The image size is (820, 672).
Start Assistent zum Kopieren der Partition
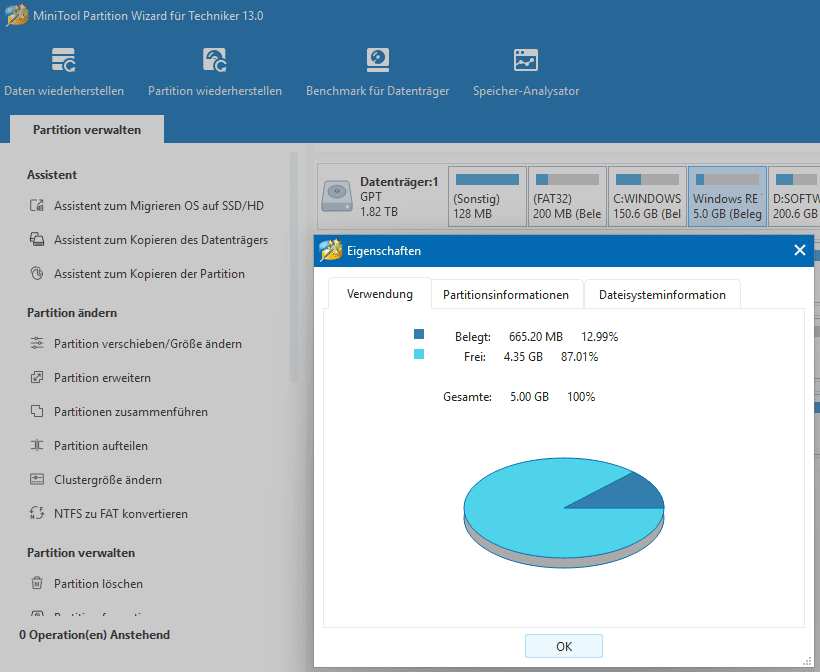[149, 274]
